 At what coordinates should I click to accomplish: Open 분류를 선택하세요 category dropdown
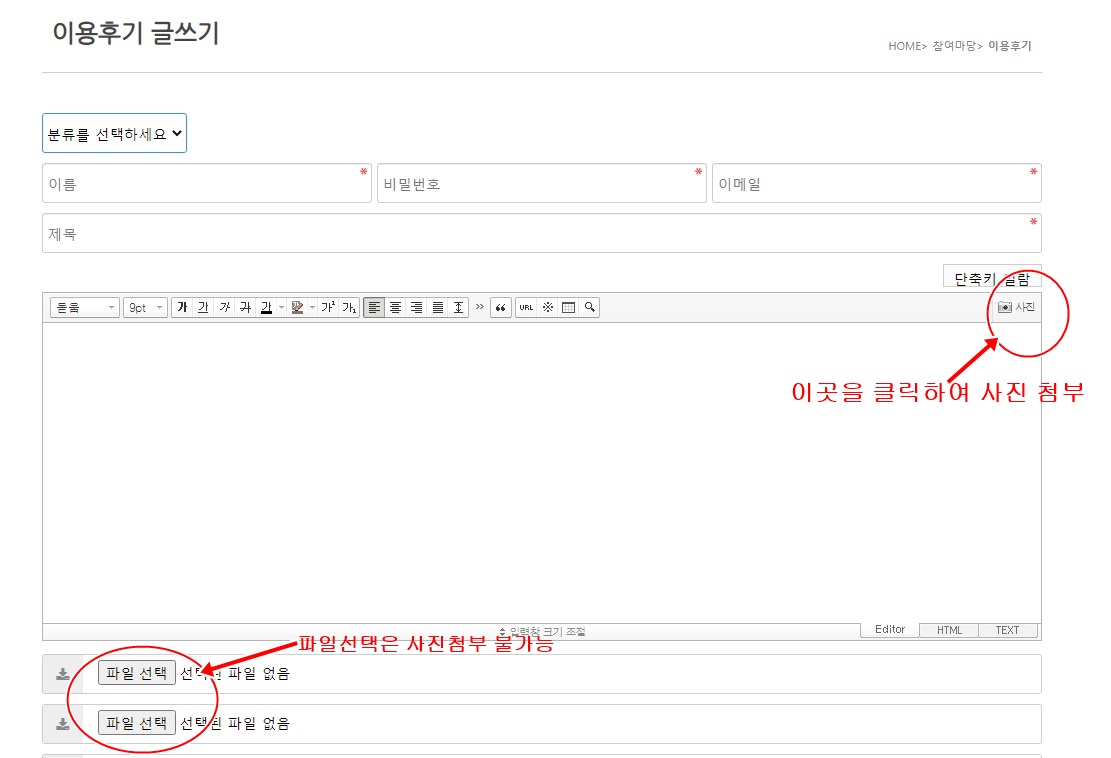[114, 133]
